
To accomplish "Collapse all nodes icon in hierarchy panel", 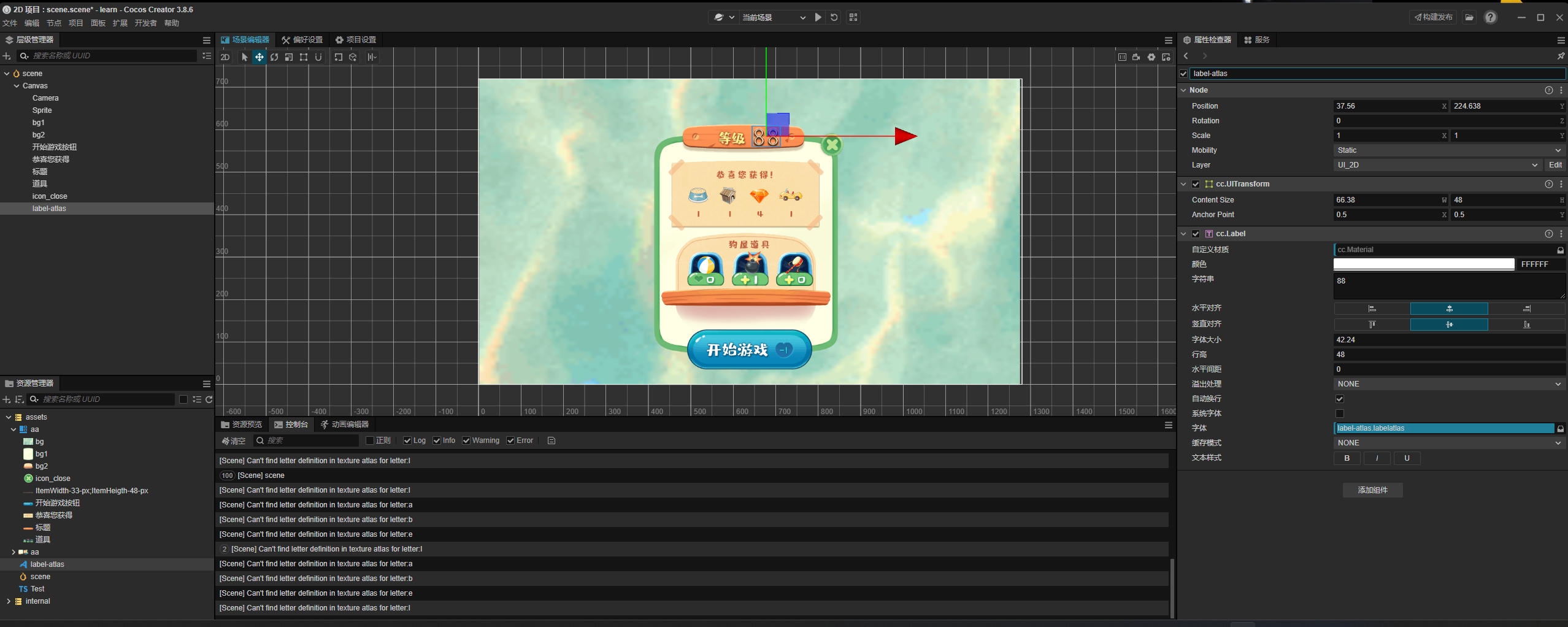I will 207,56.
